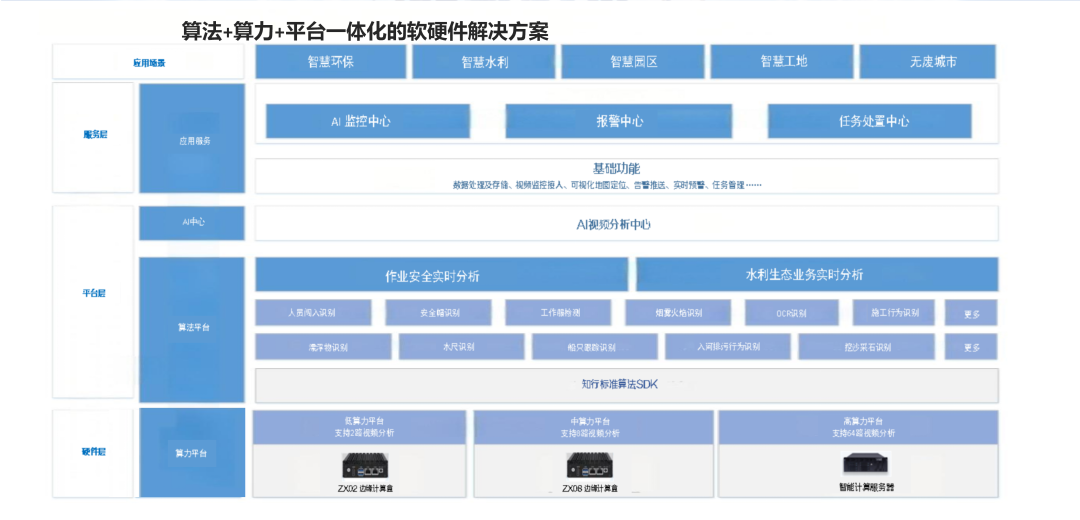
Task: Select the 服务层 layer label
Action: [93, 137]
